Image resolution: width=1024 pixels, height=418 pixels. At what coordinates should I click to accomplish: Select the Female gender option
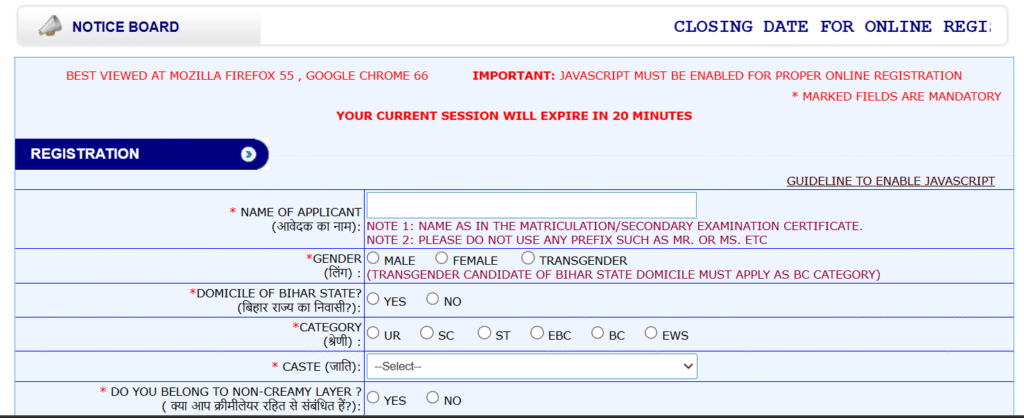click(442, 259)
